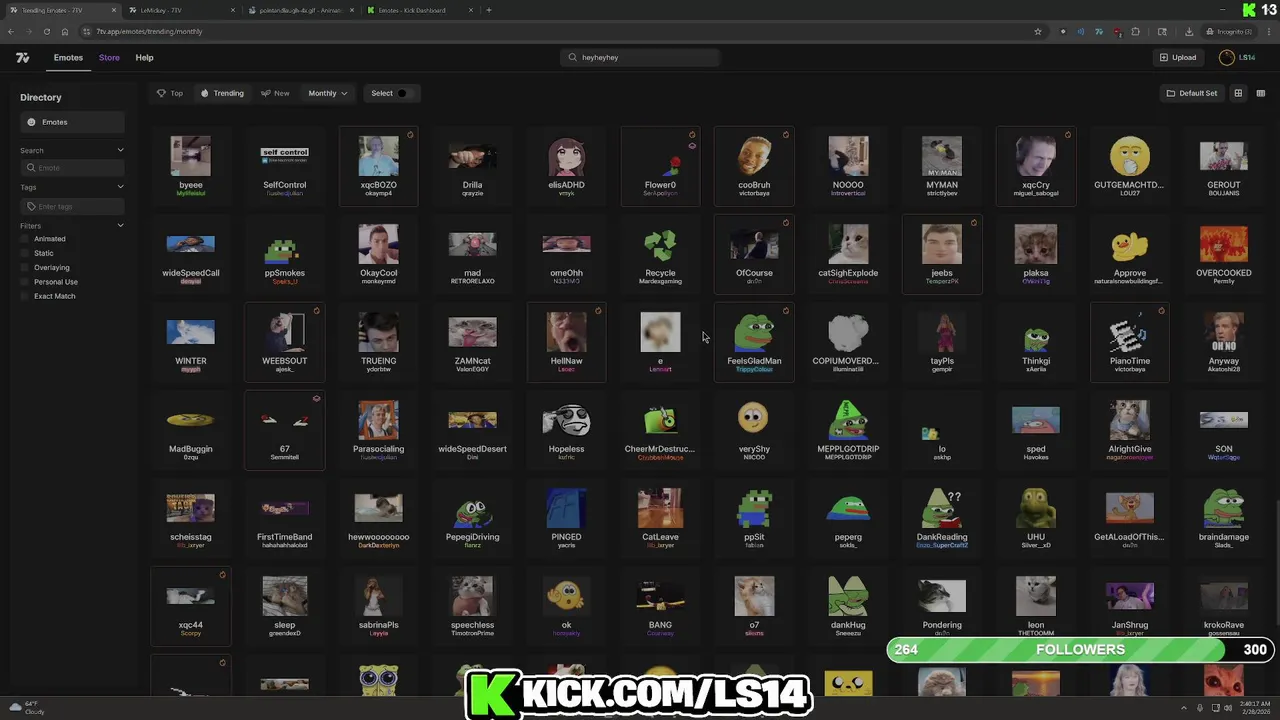Open the GUTGEMACHTD emote
Screen dimensions: 1280x720
(1130, 166)
